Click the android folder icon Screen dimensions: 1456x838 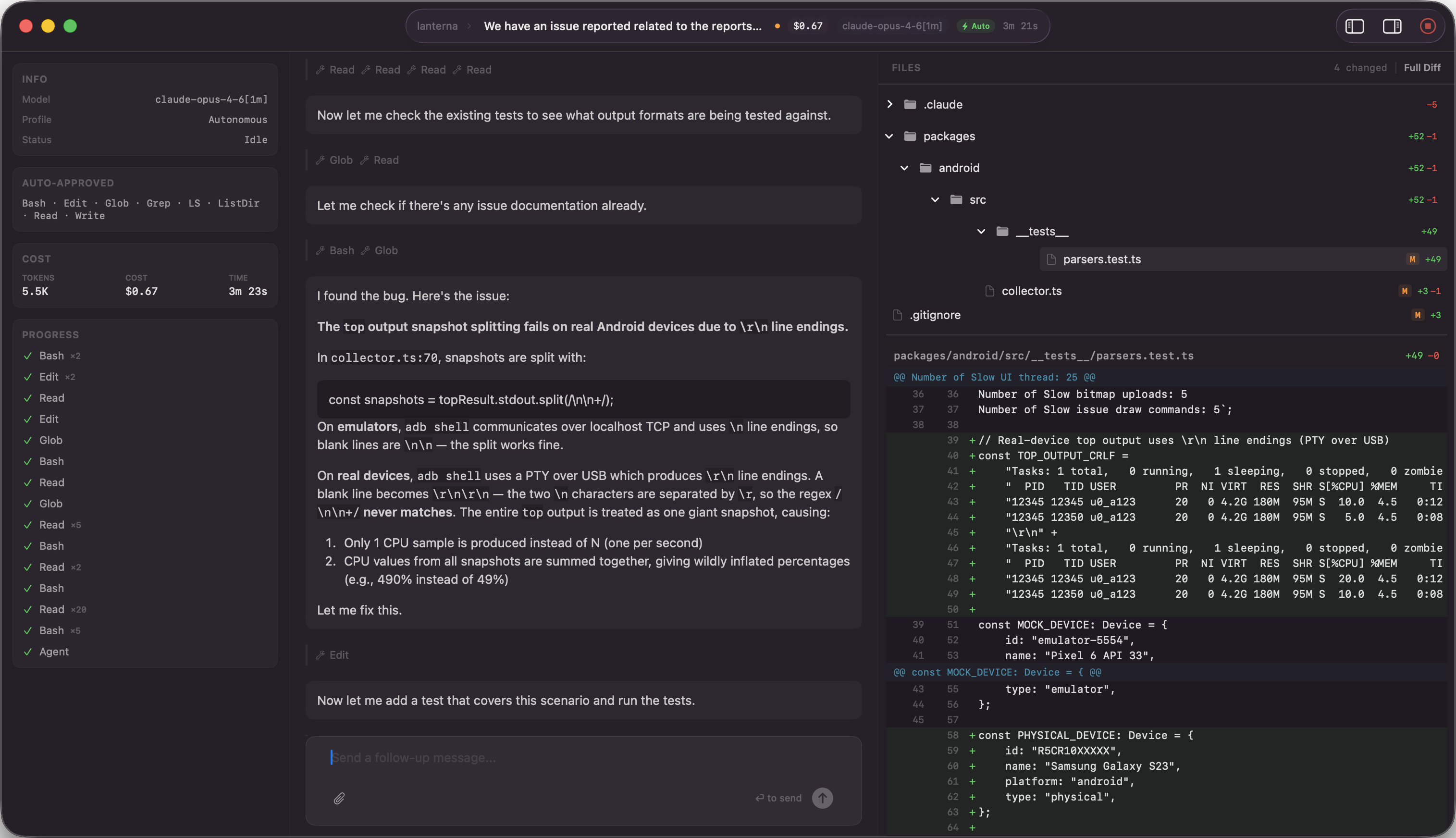tap(925, 168)
